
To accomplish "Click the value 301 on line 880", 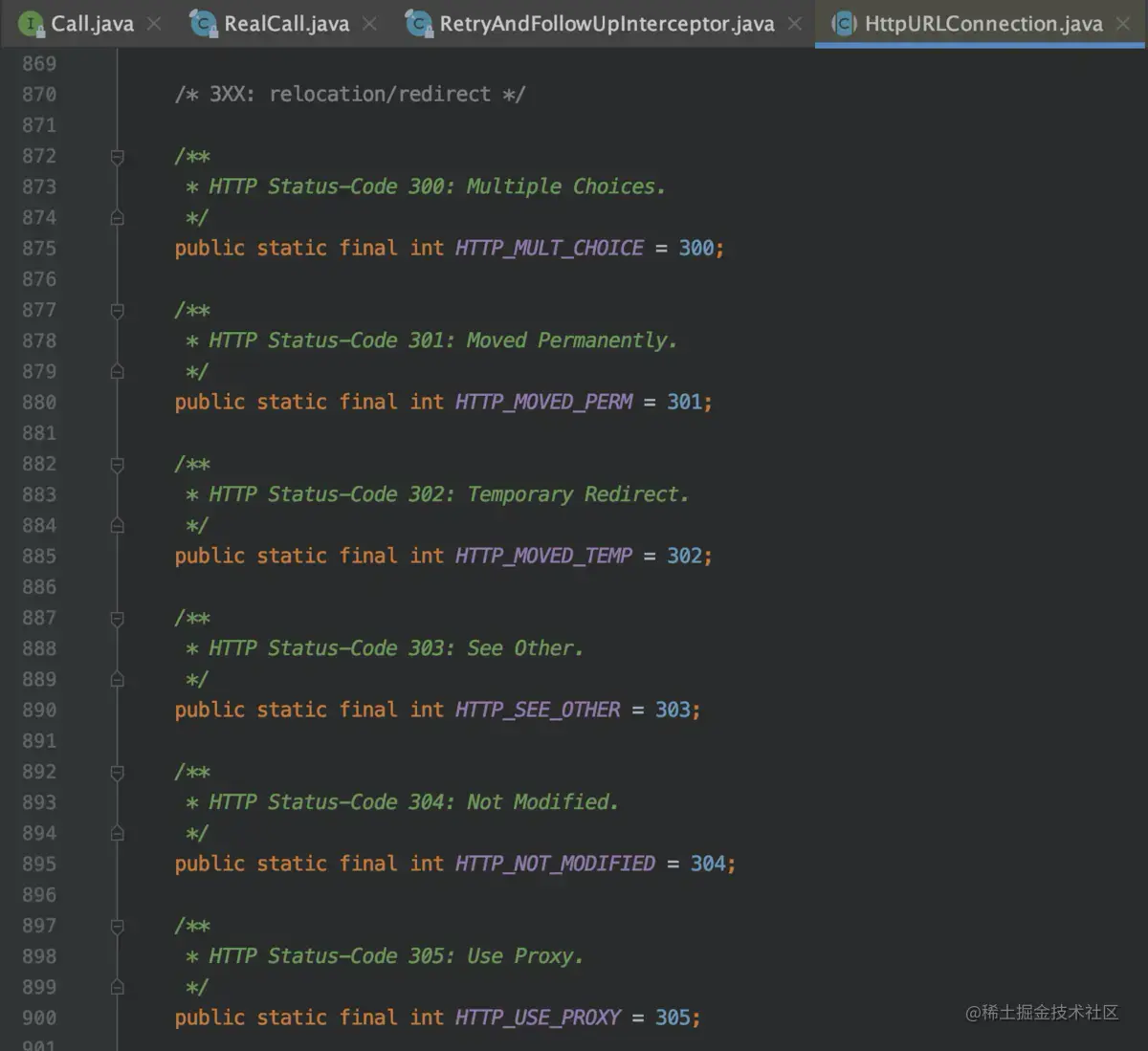I will pyautogui.click(x=685, y=402).
